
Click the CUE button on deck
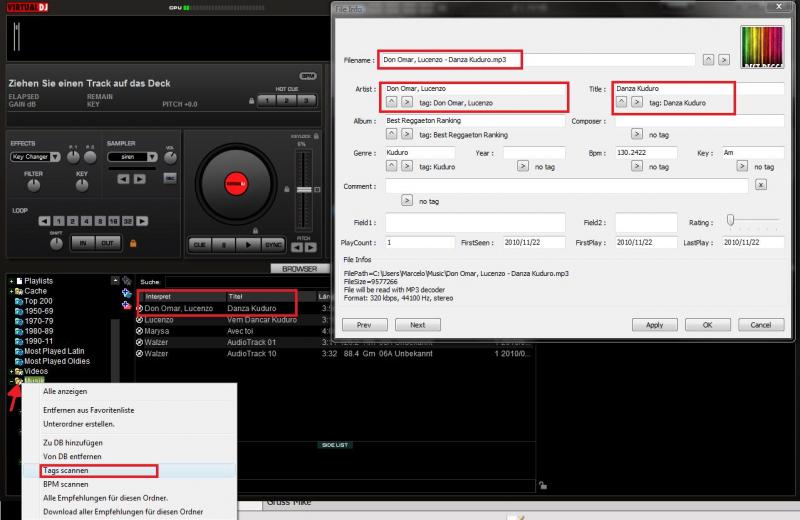point(201,242)
